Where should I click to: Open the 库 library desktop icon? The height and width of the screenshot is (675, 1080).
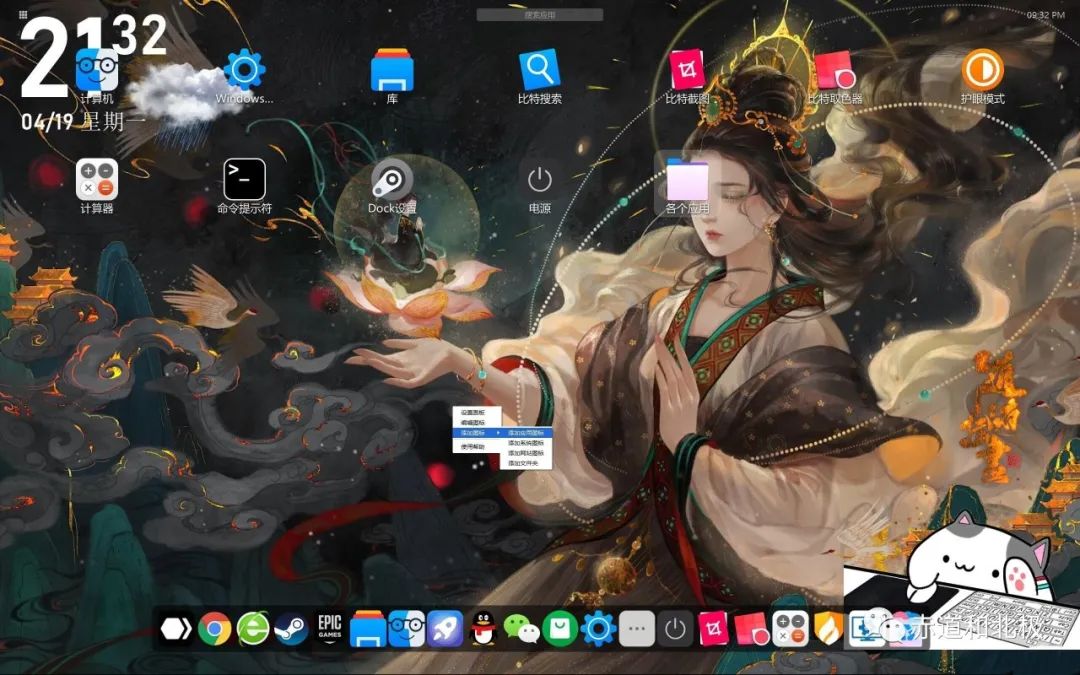pos(392,70)
